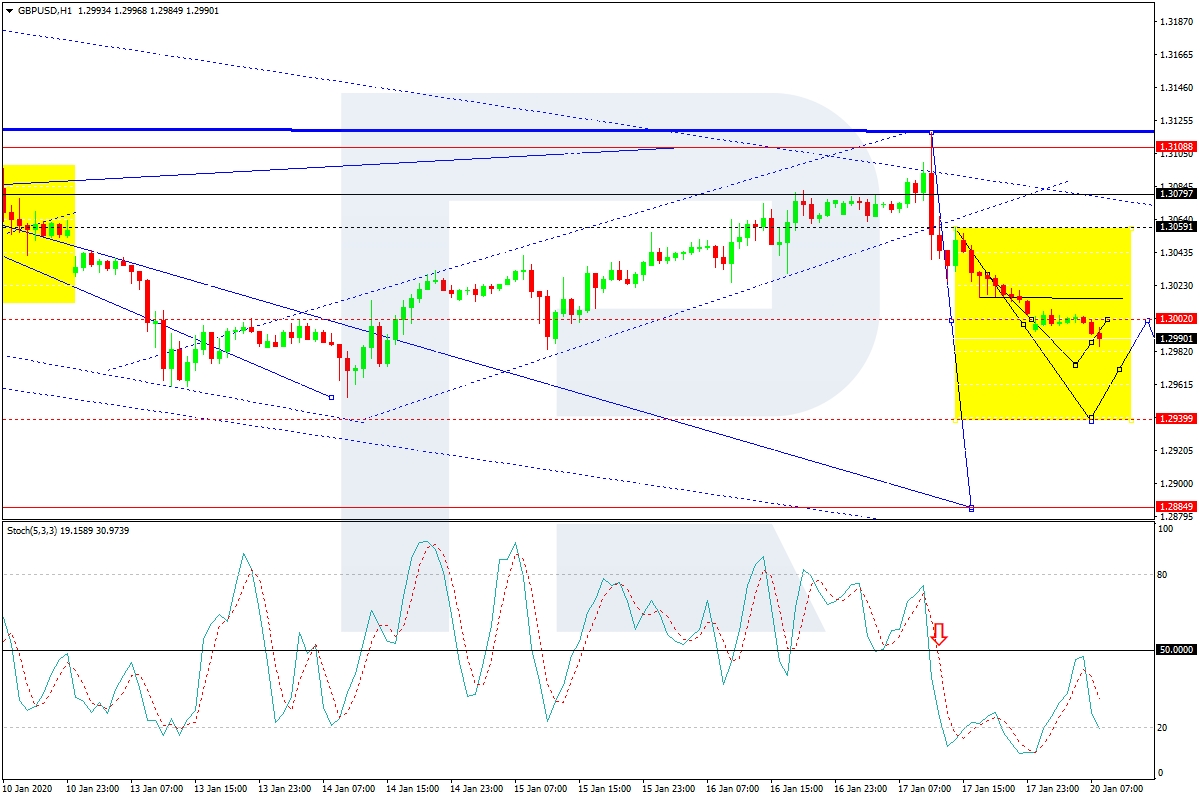Click the 16 Jan 15:00 time label
Screen dimensions: 1200x800
point(795,789)
